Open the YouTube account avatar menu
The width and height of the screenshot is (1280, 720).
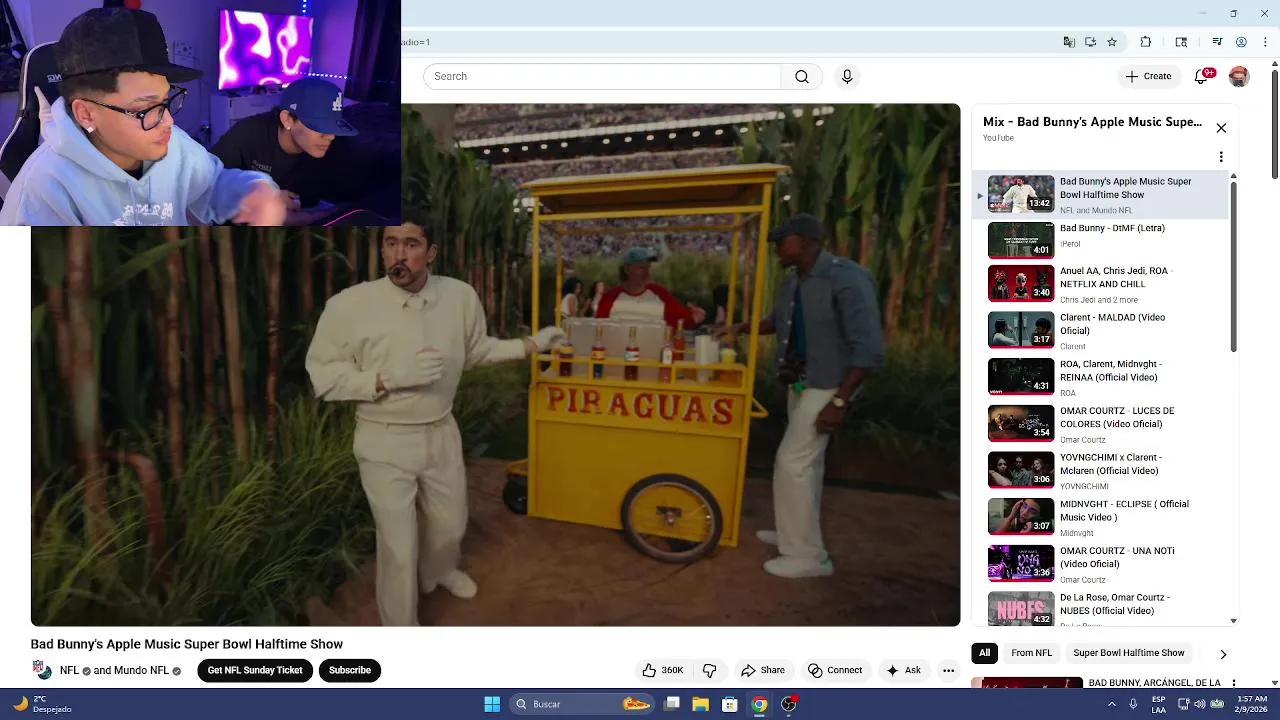(x=1239, y=76)
